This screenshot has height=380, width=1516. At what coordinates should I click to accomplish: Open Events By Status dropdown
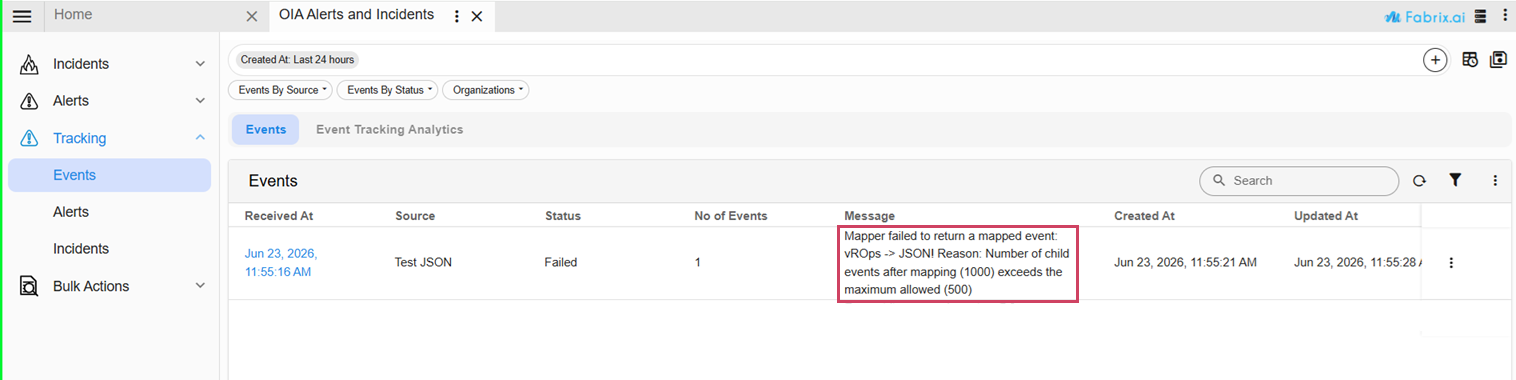point(387,90)
